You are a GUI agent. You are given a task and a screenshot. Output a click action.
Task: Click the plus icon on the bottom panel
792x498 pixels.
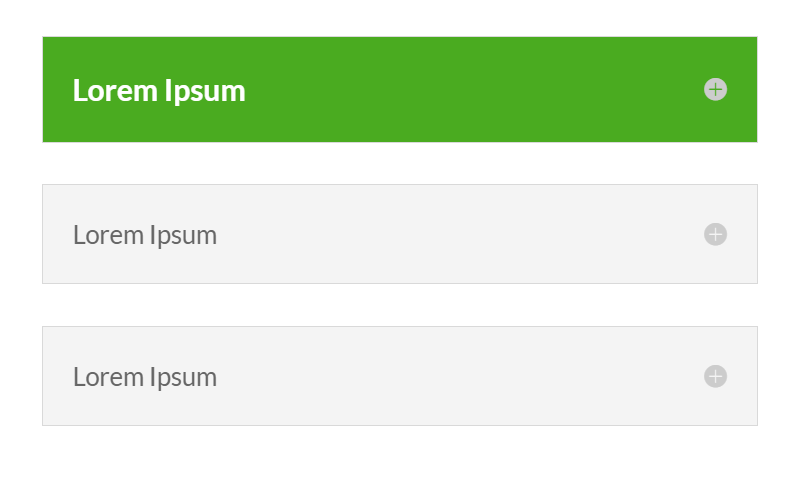point(715,376)
